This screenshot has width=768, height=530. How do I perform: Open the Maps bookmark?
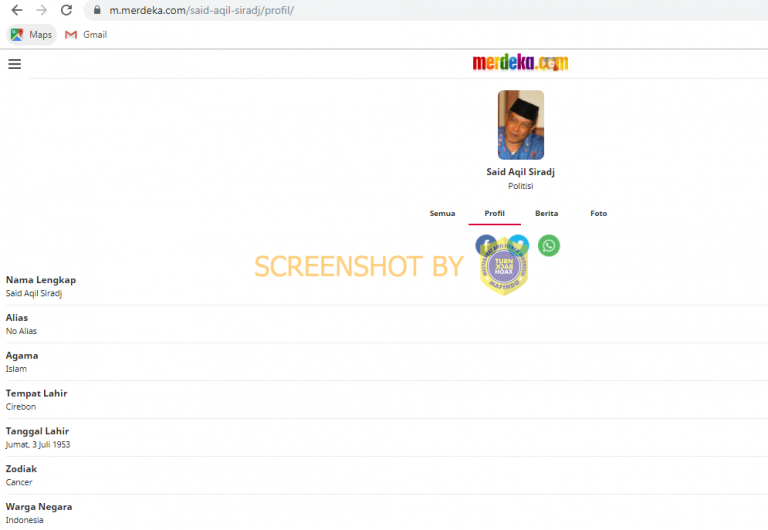click(31, 35)
